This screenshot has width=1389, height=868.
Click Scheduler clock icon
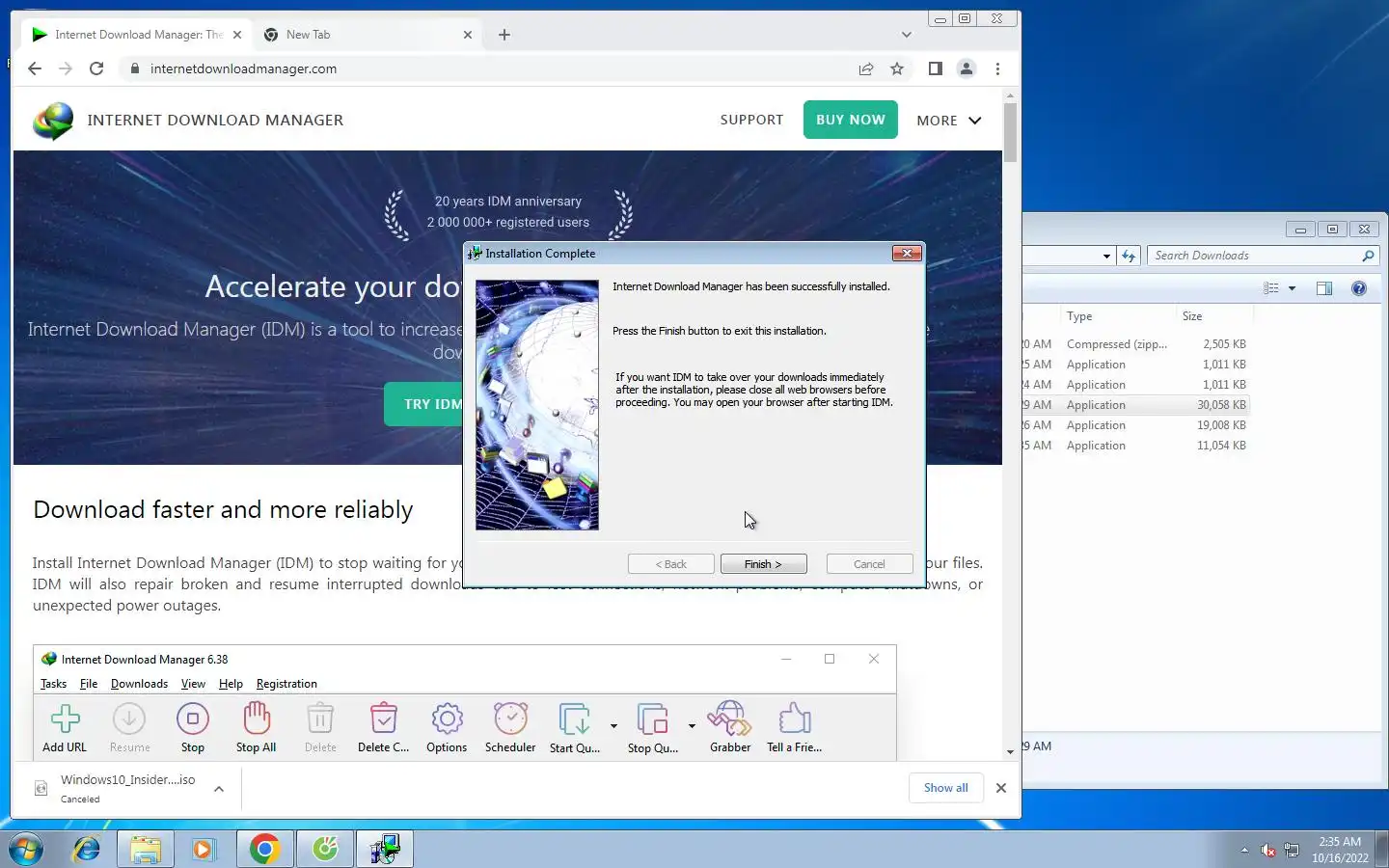pyautogui.click(x=510, y=728)
